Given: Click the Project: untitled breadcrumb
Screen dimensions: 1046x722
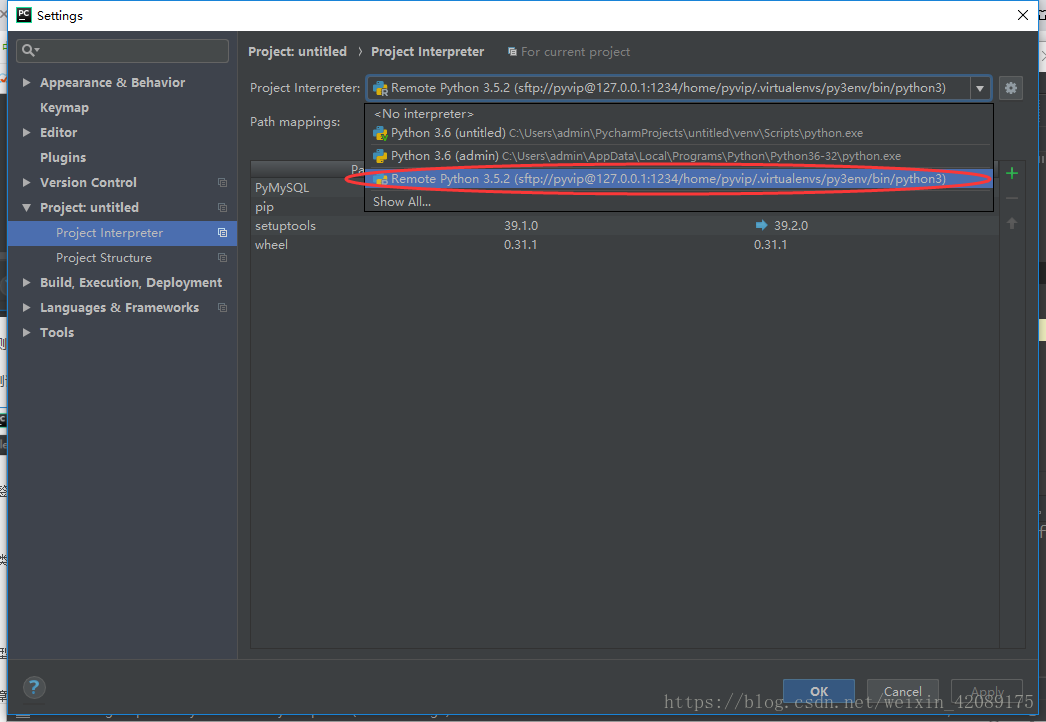Looking at the screenshot, I should click(x=298, y=51).
